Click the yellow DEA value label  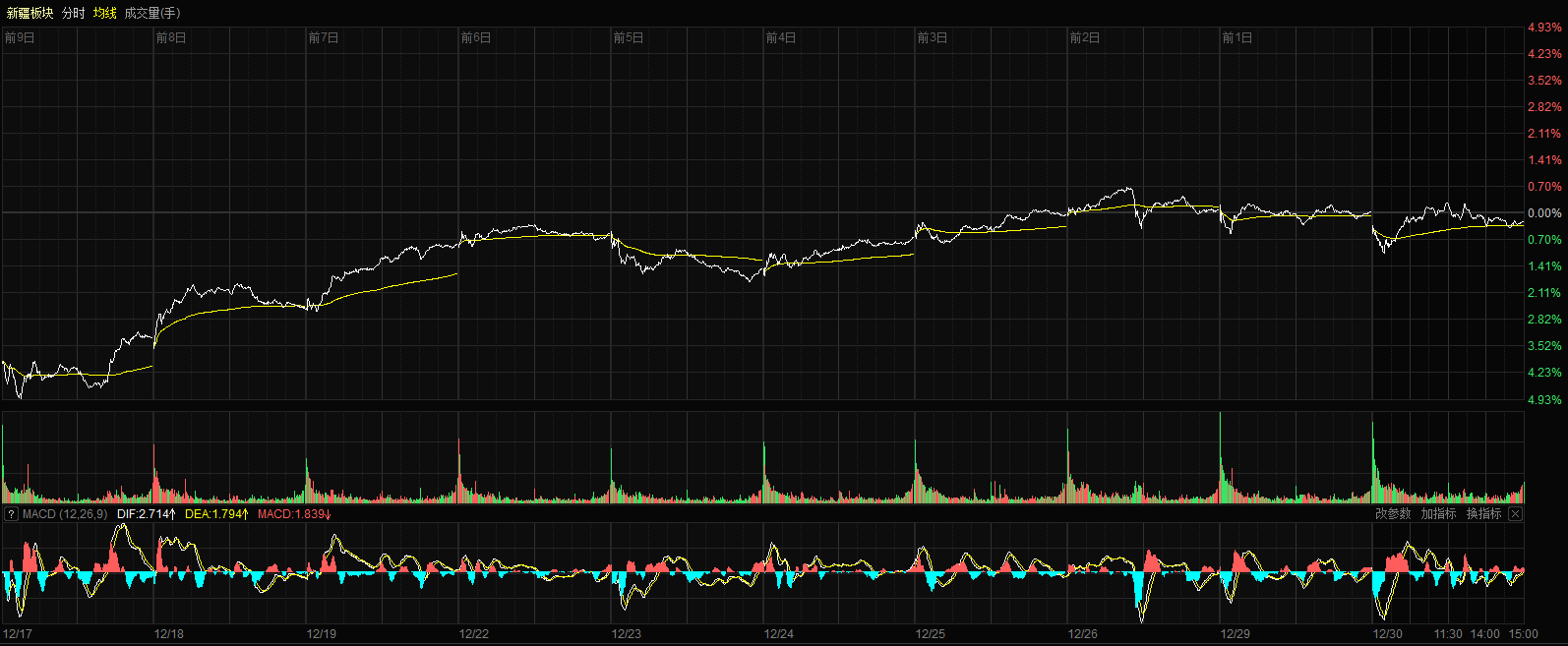click(x=216, y=514)
